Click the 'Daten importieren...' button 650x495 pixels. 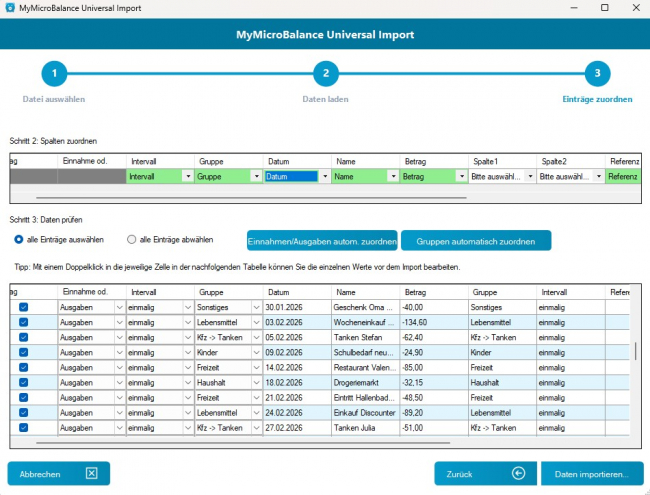[x=591, y=473]
